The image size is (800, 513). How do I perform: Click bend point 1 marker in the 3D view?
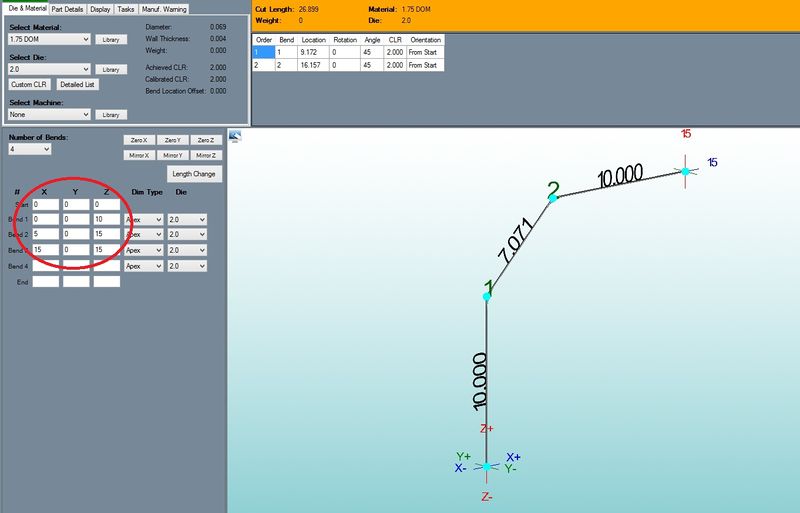point(487,296)
